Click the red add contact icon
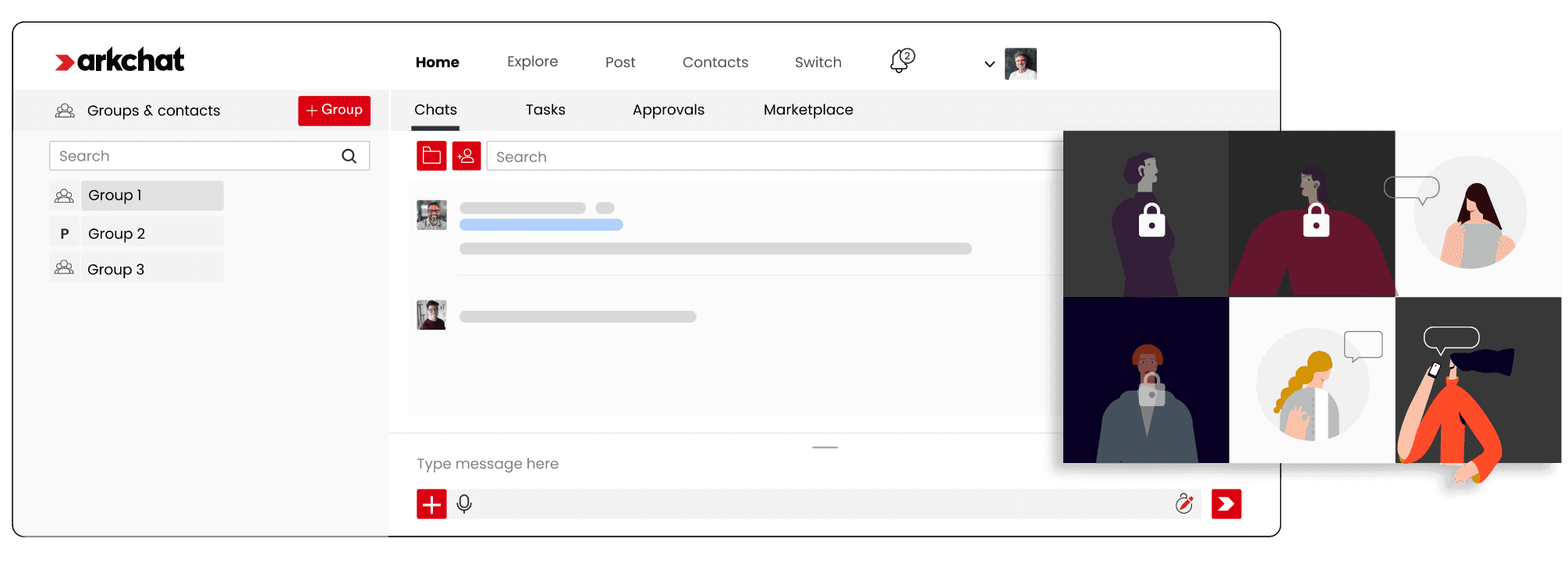Screen dimensions: 1568x569 point(466,156)
